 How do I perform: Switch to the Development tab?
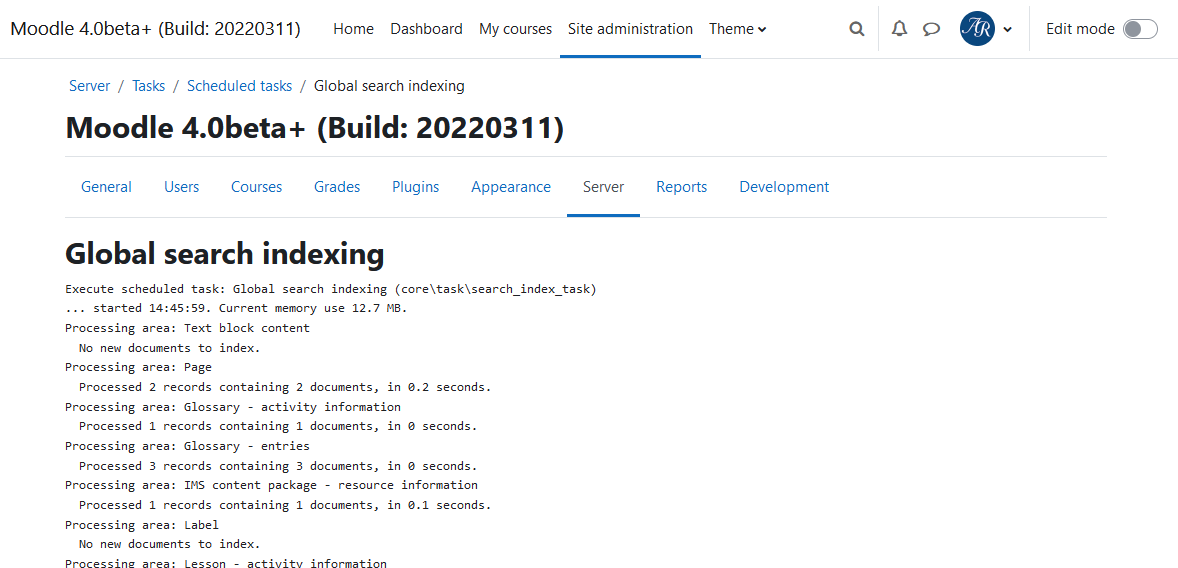784,187
